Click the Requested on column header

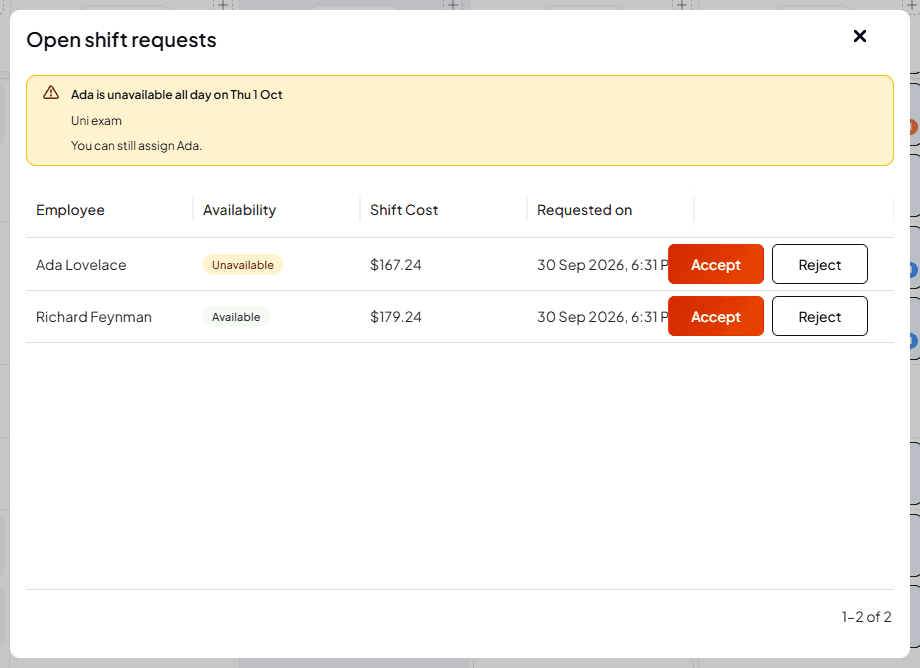(x=584, y=210)
